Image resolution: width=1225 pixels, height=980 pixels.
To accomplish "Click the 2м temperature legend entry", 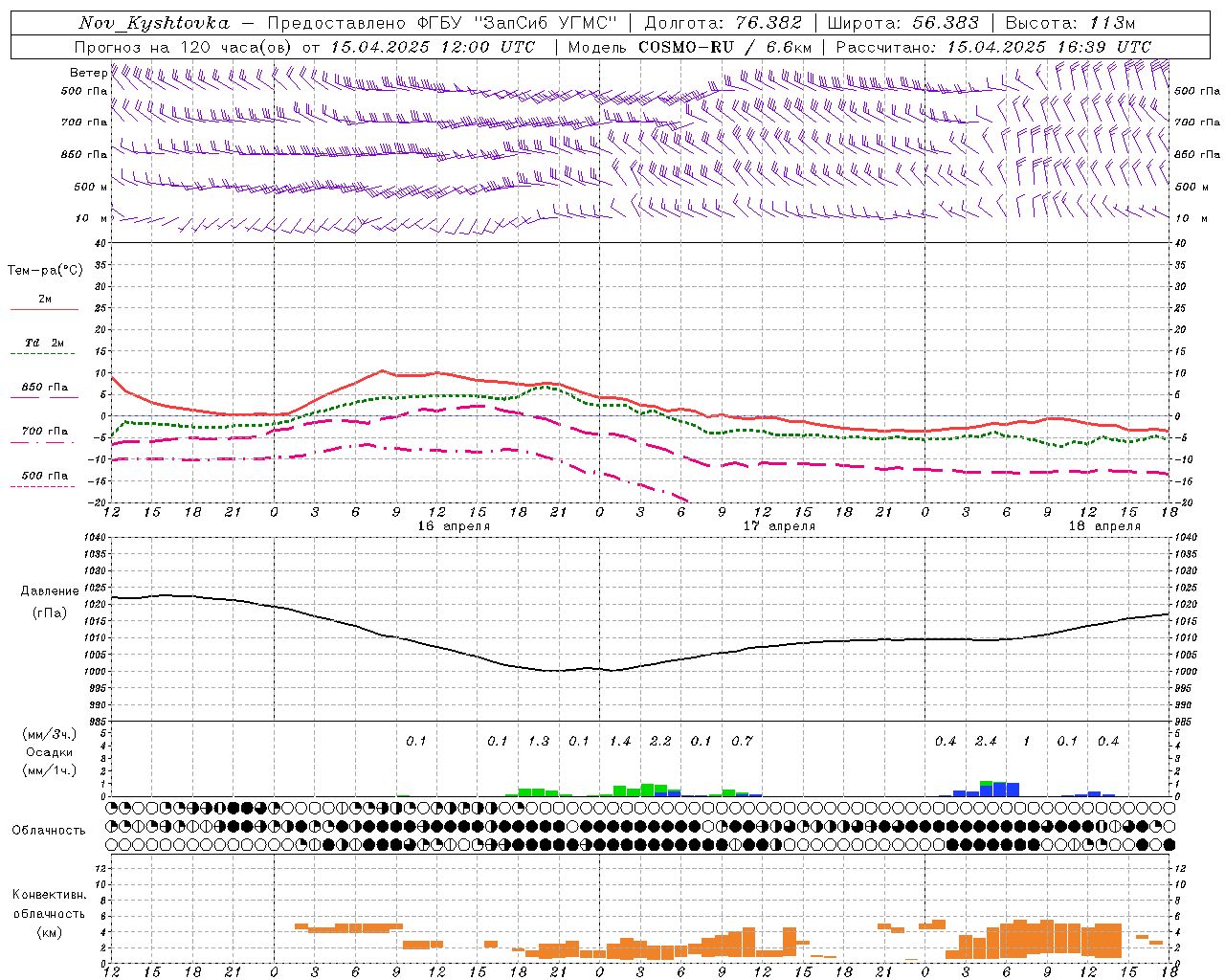I will tap(45, 299).
